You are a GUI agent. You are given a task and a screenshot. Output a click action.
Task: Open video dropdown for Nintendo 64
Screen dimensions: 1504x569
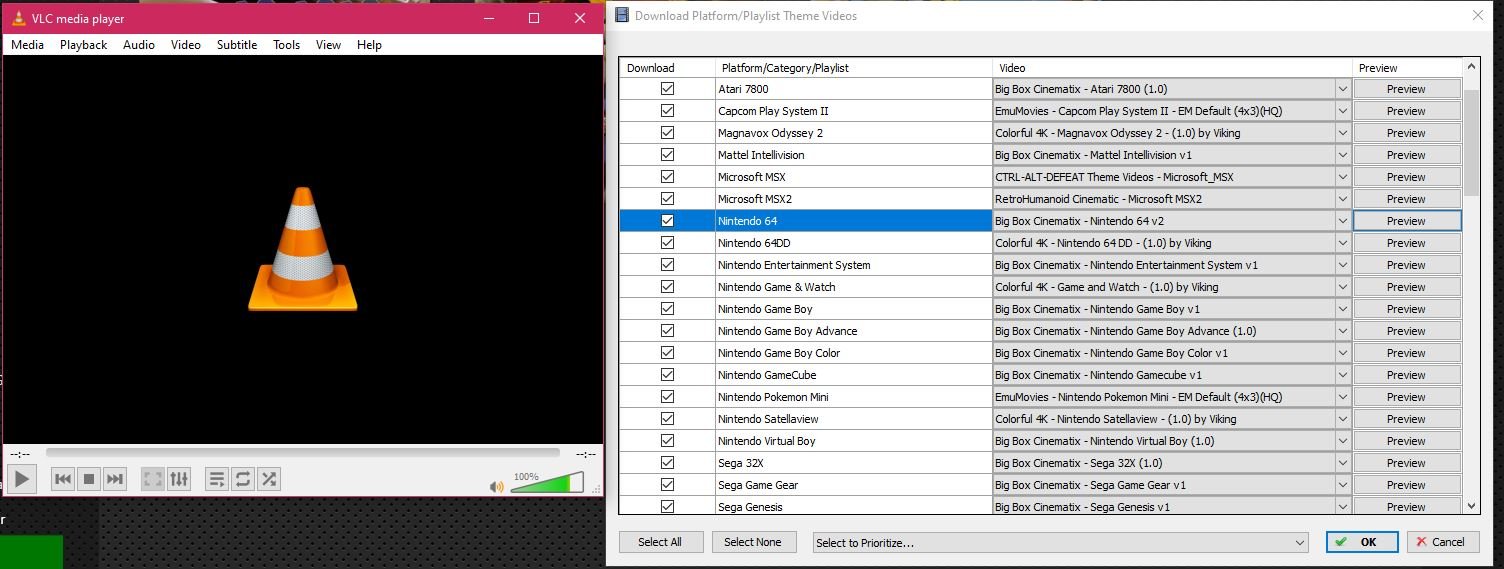(1343, 221)
